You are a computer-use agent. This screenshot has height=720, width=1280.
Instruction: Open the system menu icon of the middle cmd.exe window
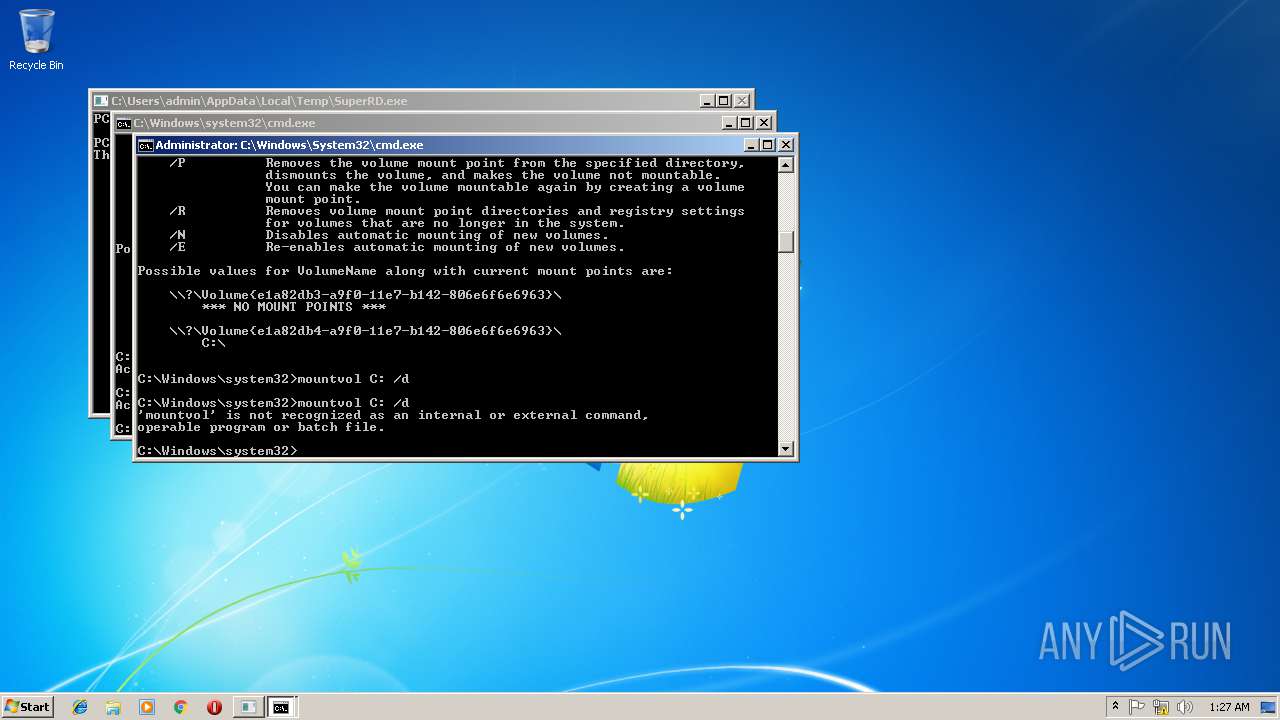(x=123, y=123)
